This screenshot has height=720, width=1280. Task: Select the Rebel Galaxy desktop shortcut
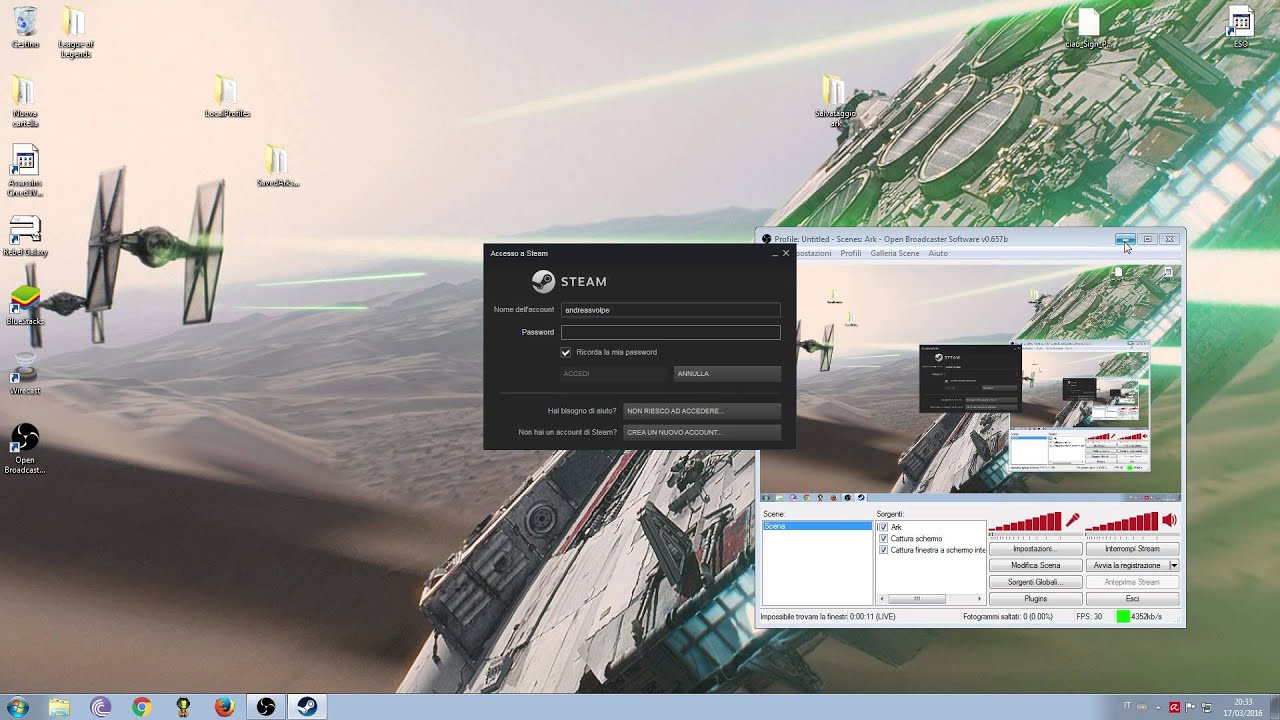pyautogui.click(x=25, y=236)
